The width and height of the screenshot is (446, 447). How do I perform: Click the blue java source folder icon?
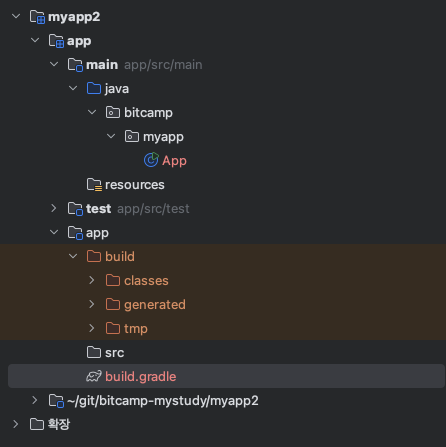94,88
